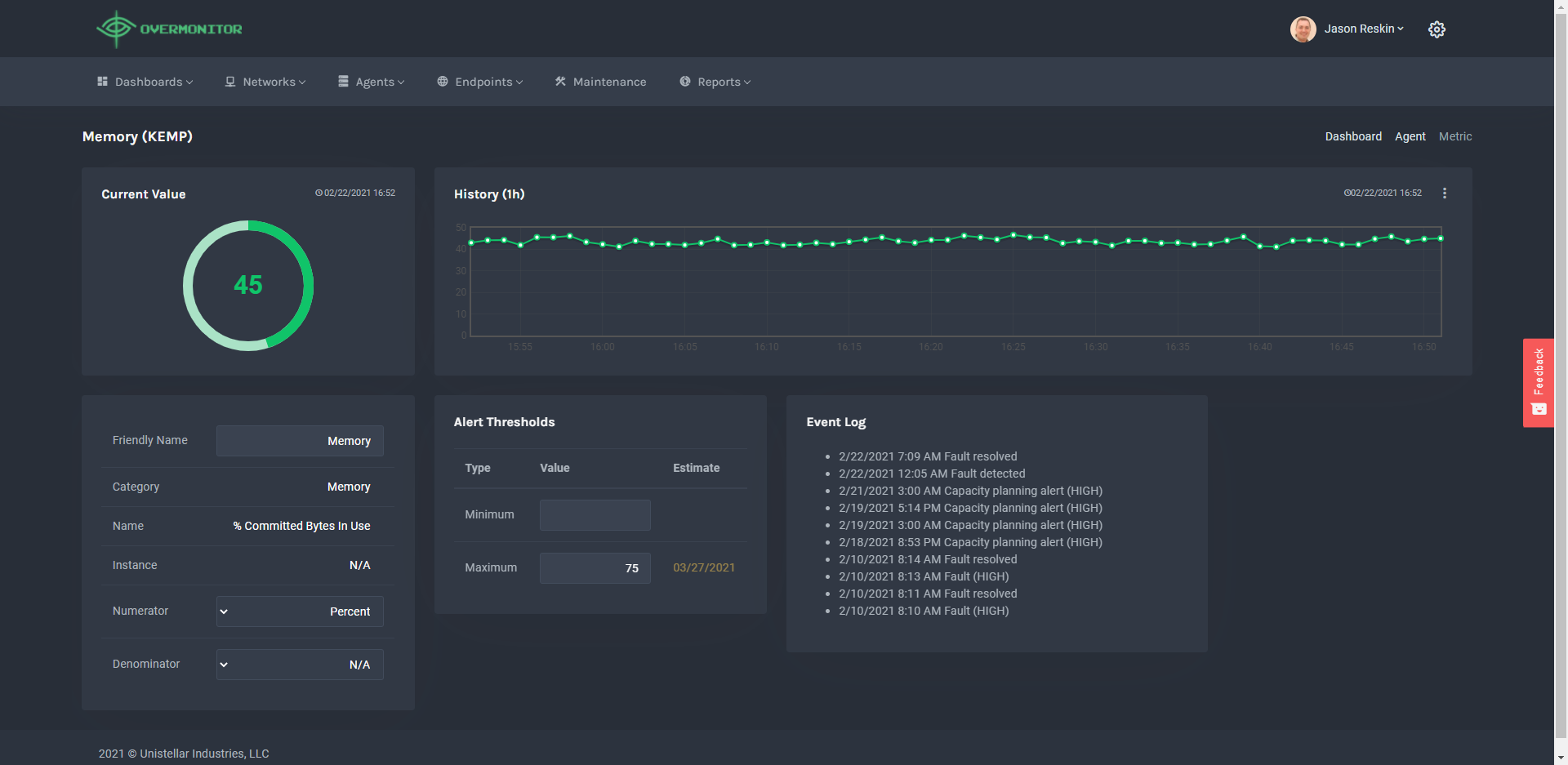Click the Endpoints globe icon
The height and width of the screenshot is (765, 1568).
[x=442, y=81]
